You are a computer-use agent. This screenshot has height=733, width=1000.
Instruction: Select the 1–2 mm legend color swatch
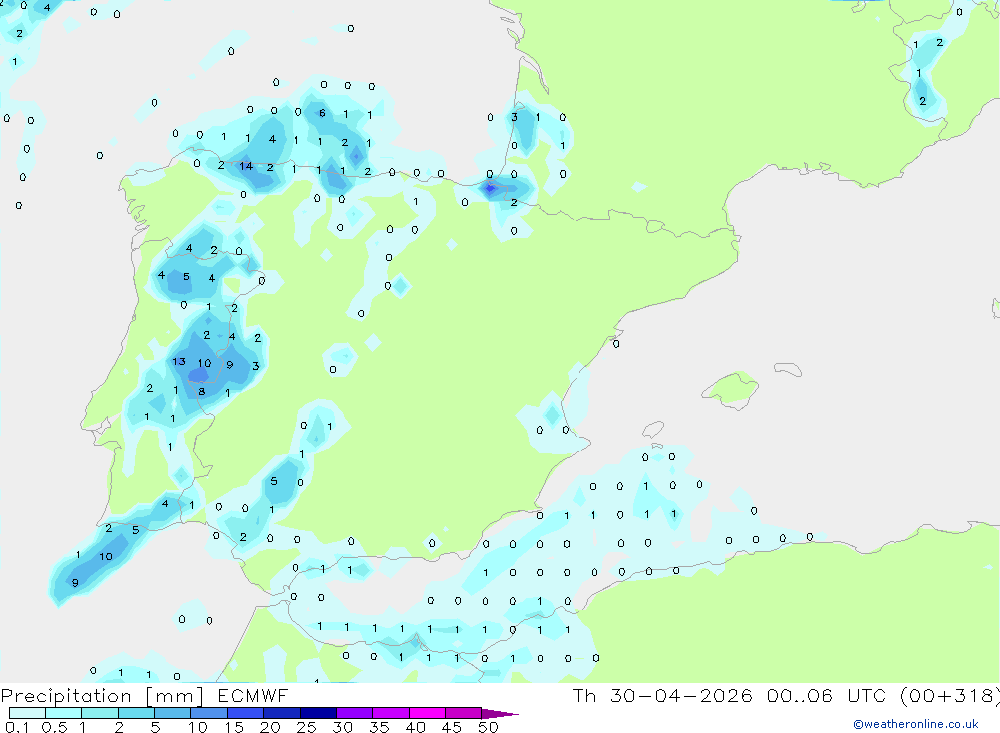99,713
